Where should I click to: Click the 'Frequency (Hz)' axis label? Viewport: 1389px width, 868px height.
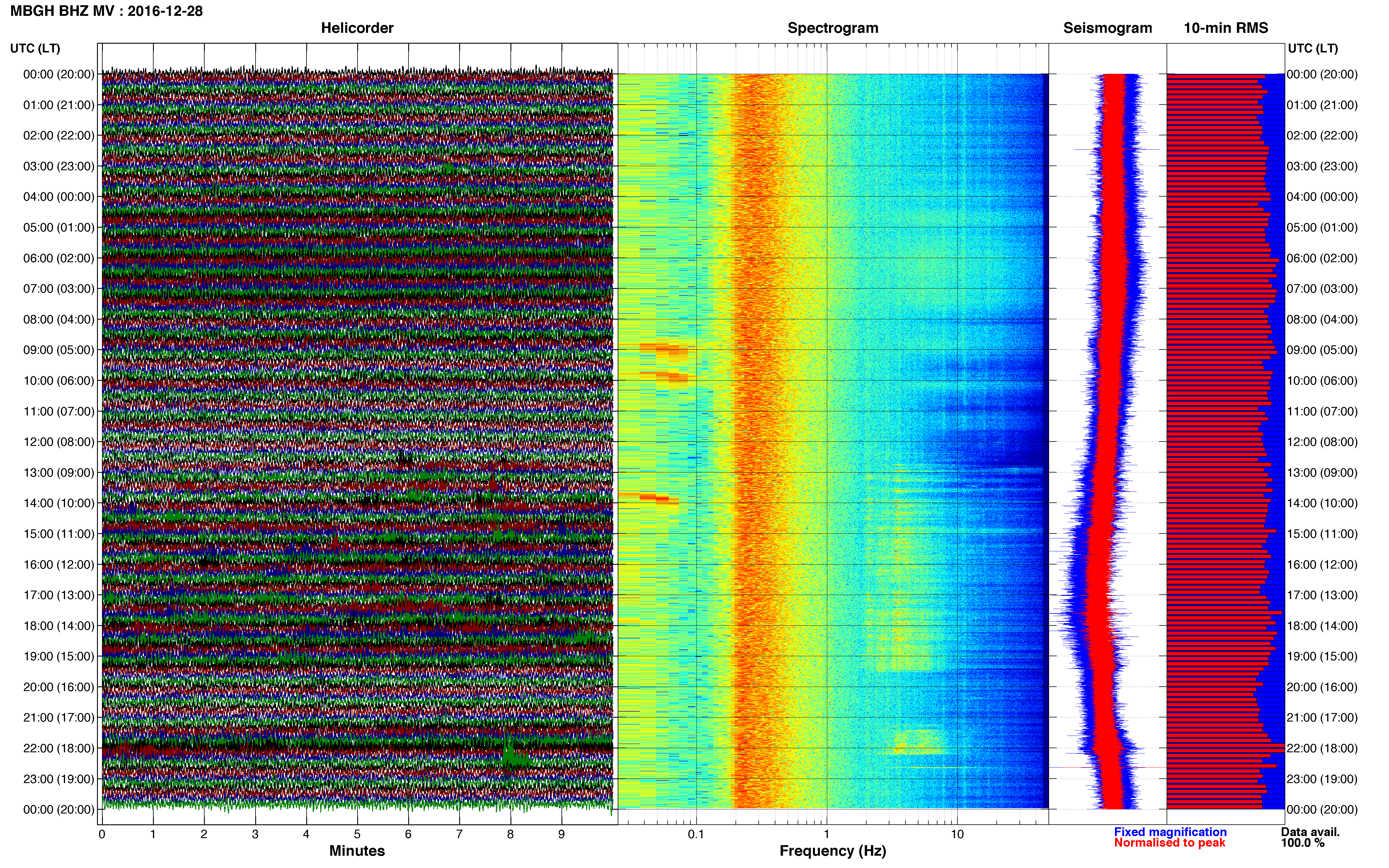[833, 851]
